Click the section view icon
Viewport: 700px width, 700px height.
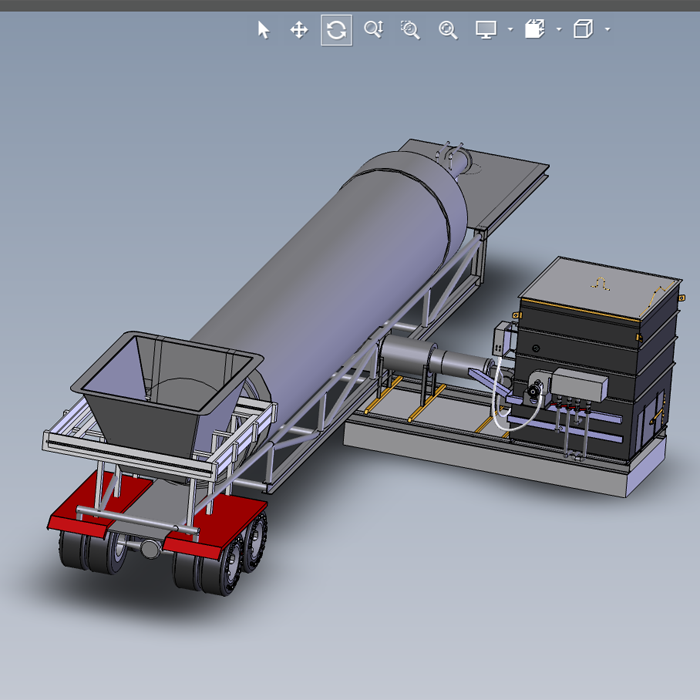click(x=535, y=29)
